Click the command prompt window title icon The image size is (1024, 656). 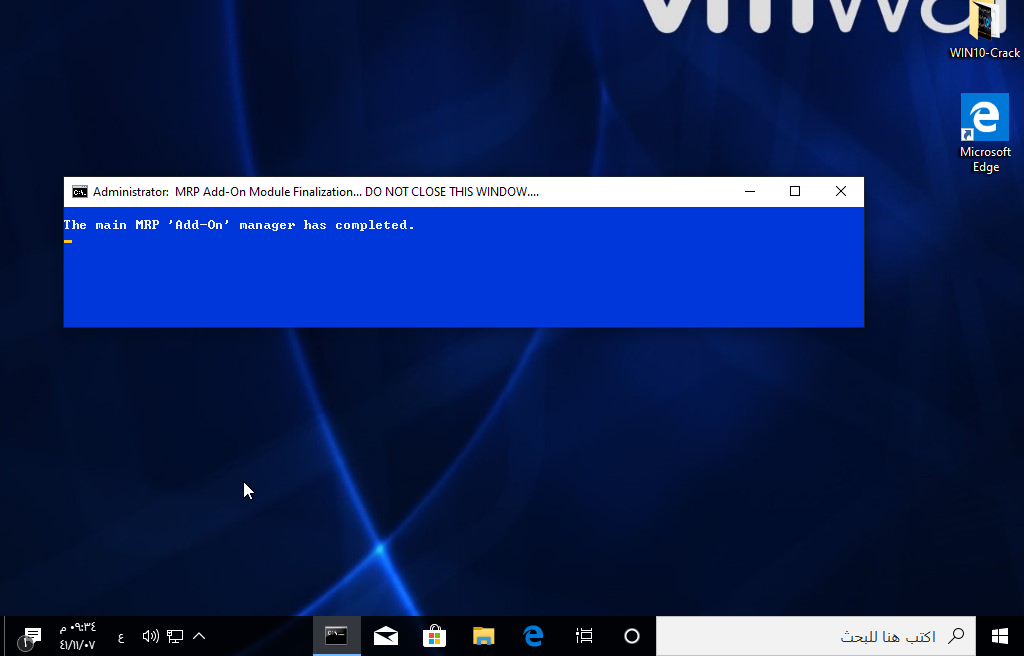(x=80, y=191)
